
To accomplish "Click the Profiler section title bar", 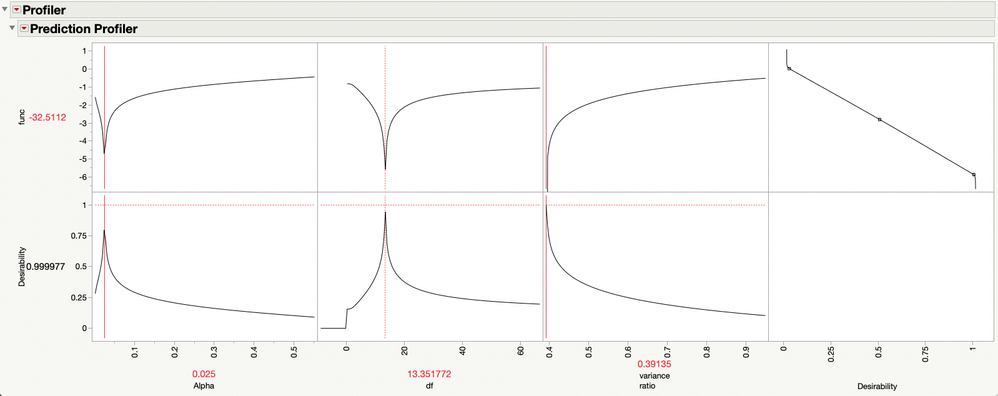I will [503, 10].
